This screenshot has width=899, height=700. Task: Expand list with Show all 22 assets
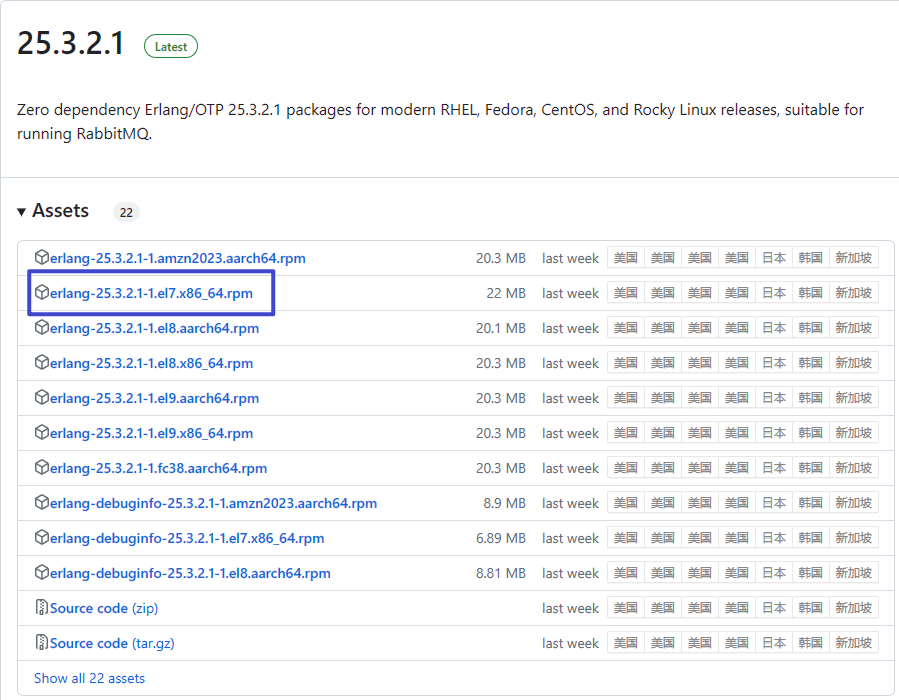click(x=89, y=678)
